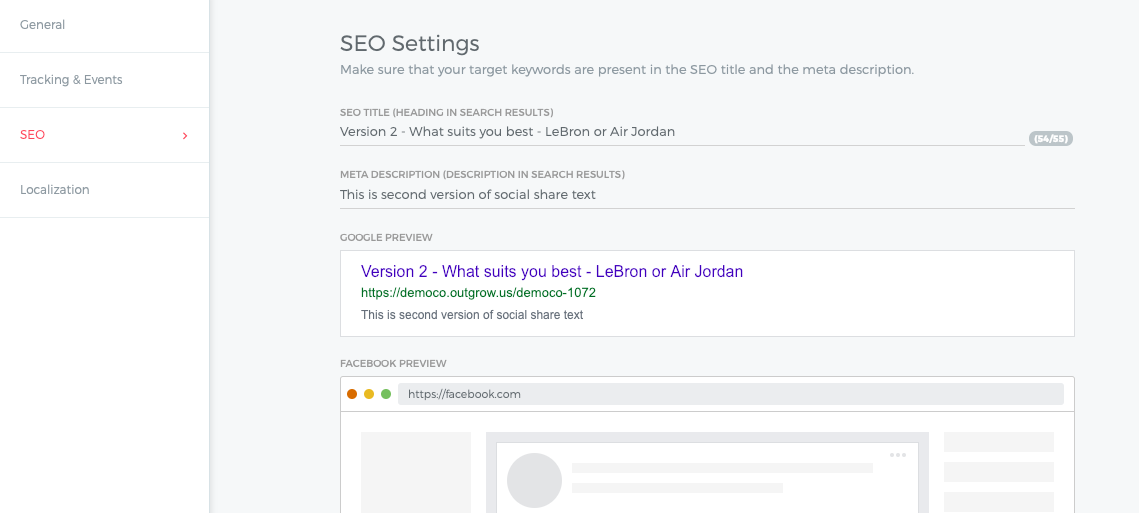Screen dimensions: 1139x513
Task: Click the green democo.outgrow.us preview URL
Action: click(x=478, y=293)
